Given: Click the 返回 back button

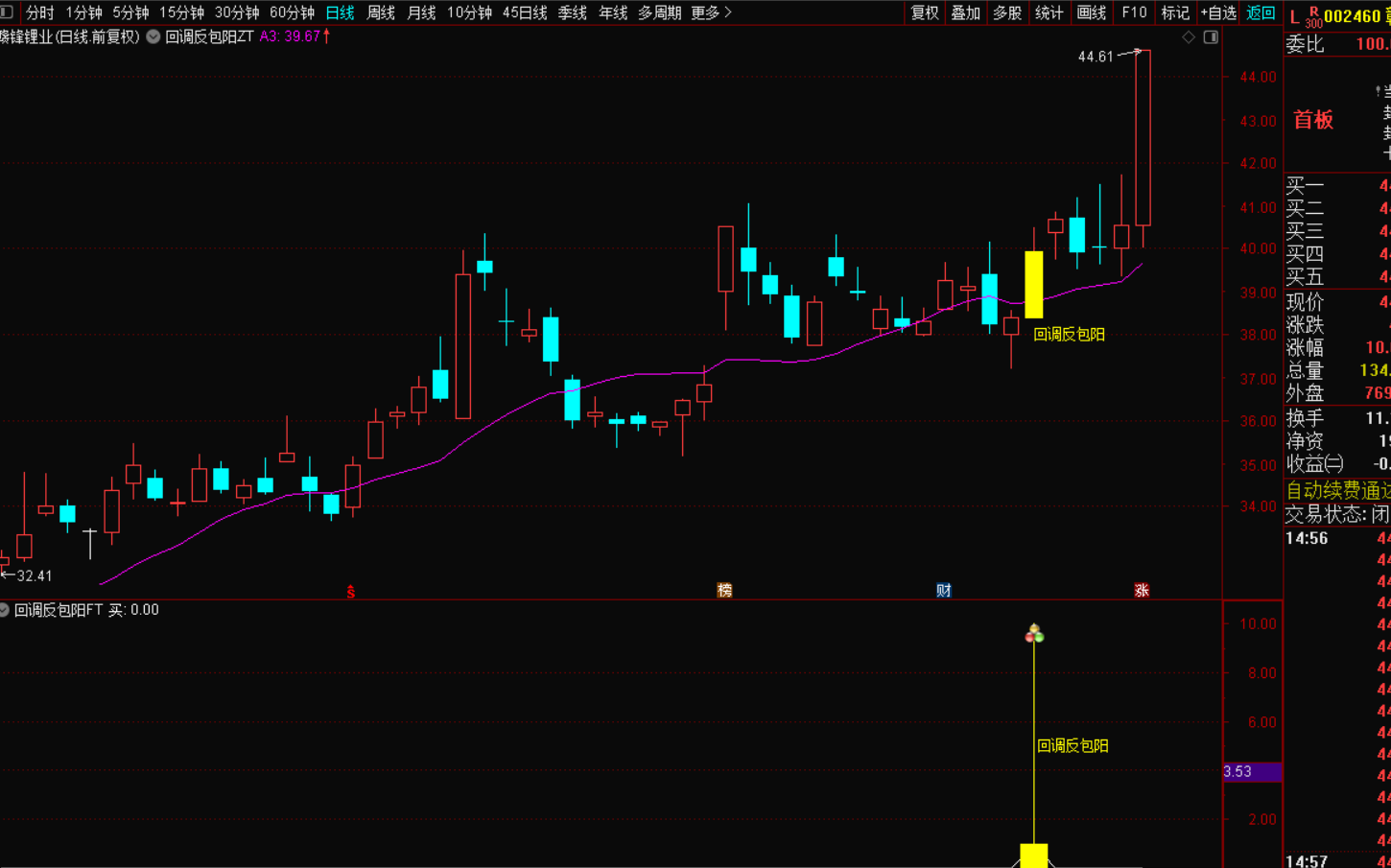Looking at the screenshot, I should pyautogui.click(x=1261, y=12).
